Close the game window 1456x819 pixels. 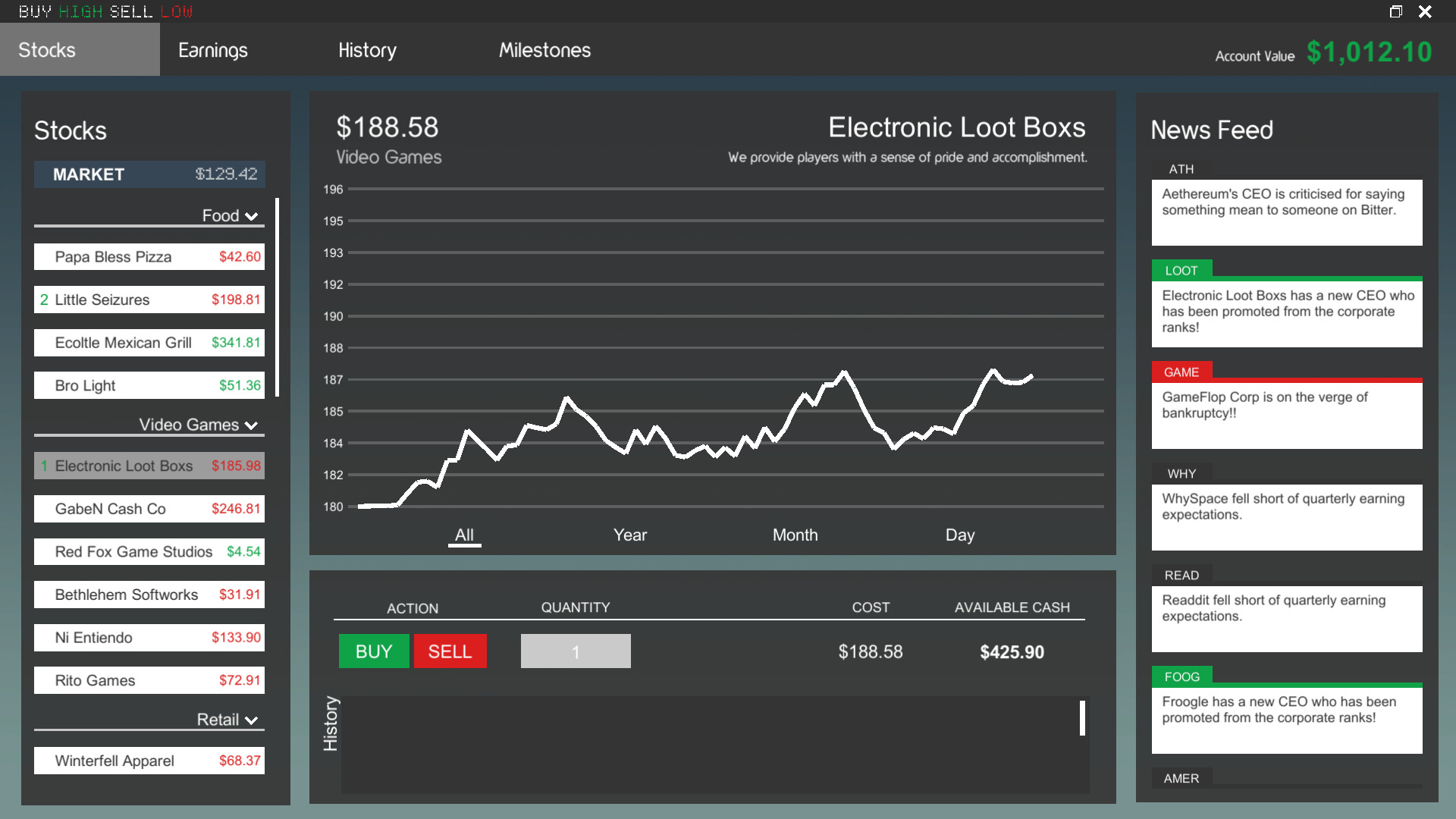click(1425, 11)
